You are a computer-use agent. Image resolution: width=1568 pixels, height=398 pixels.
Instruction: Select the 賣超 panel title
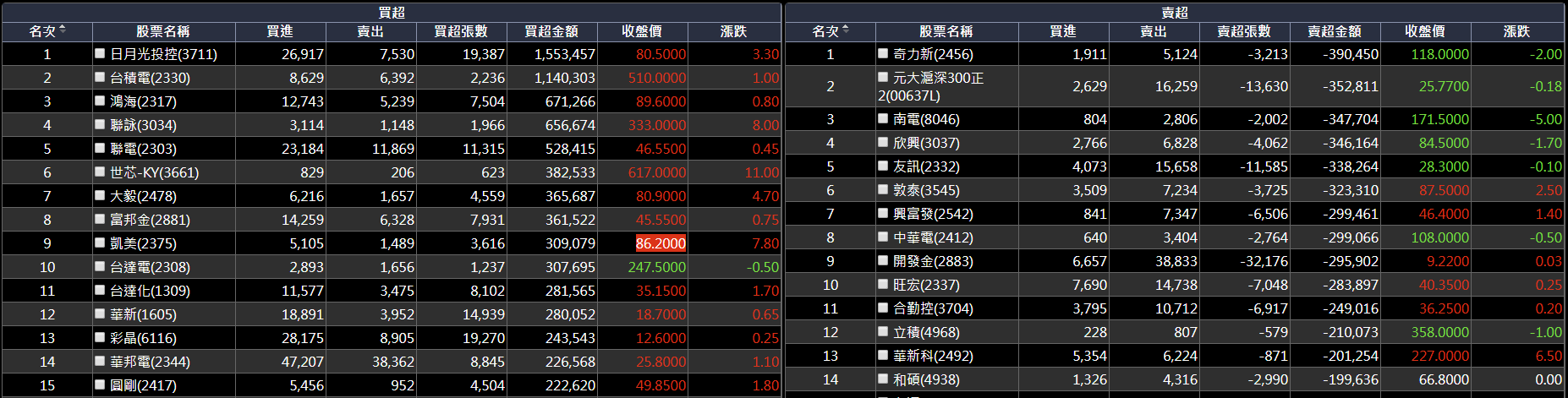click(x=1175, y=12)
